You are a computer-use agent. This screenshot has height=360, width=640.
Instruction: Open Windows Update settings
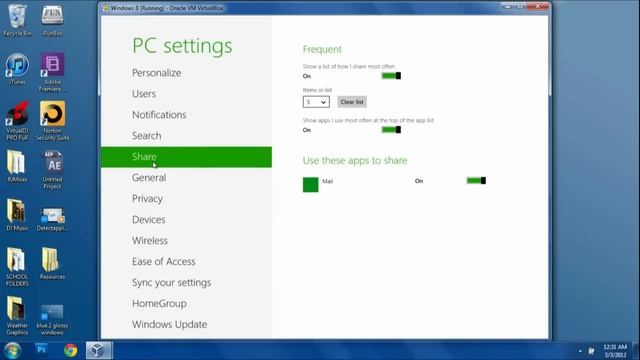coord(169,324)
